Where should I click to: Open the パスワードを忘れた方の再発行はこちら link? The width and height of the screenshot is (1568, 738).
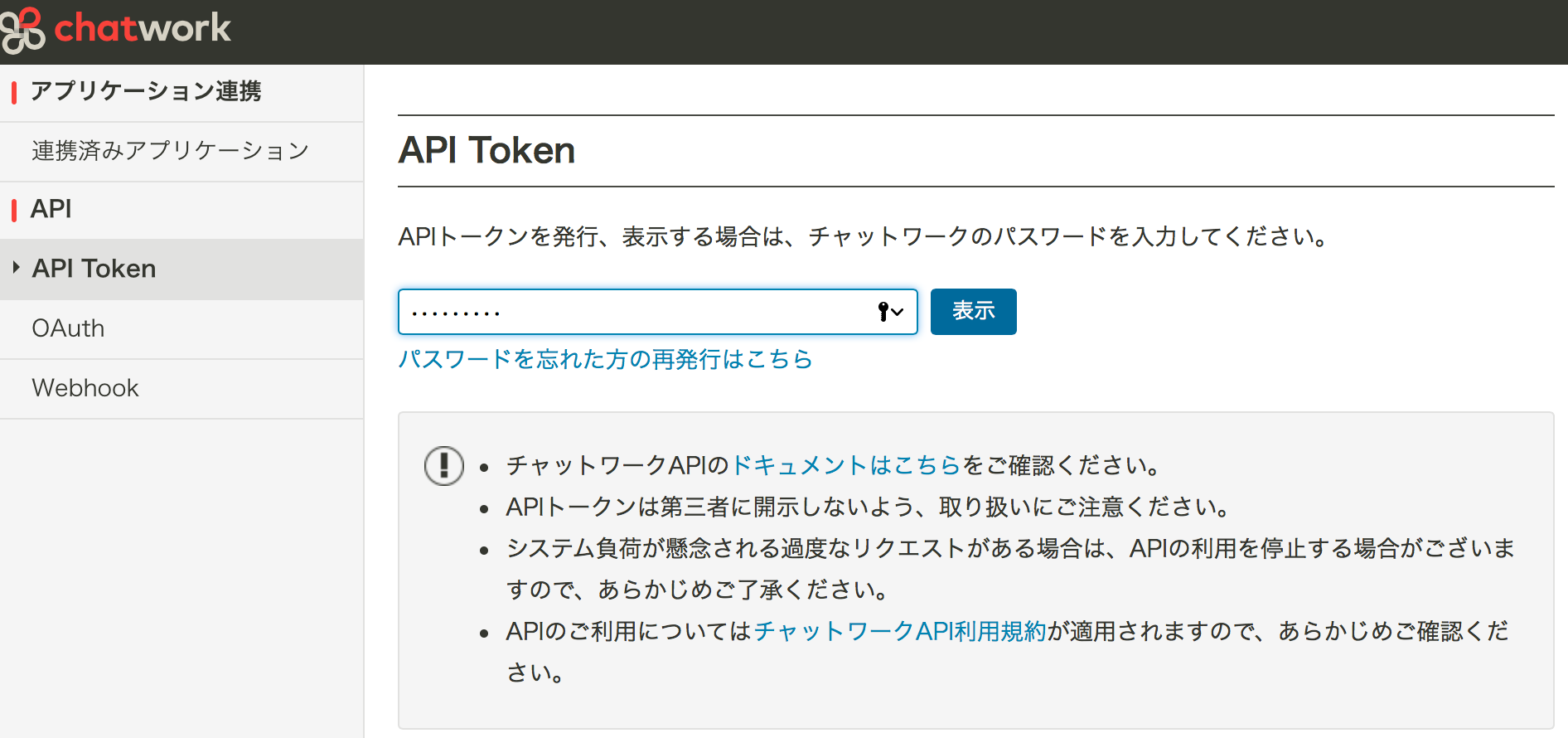(x=605, y=359)
